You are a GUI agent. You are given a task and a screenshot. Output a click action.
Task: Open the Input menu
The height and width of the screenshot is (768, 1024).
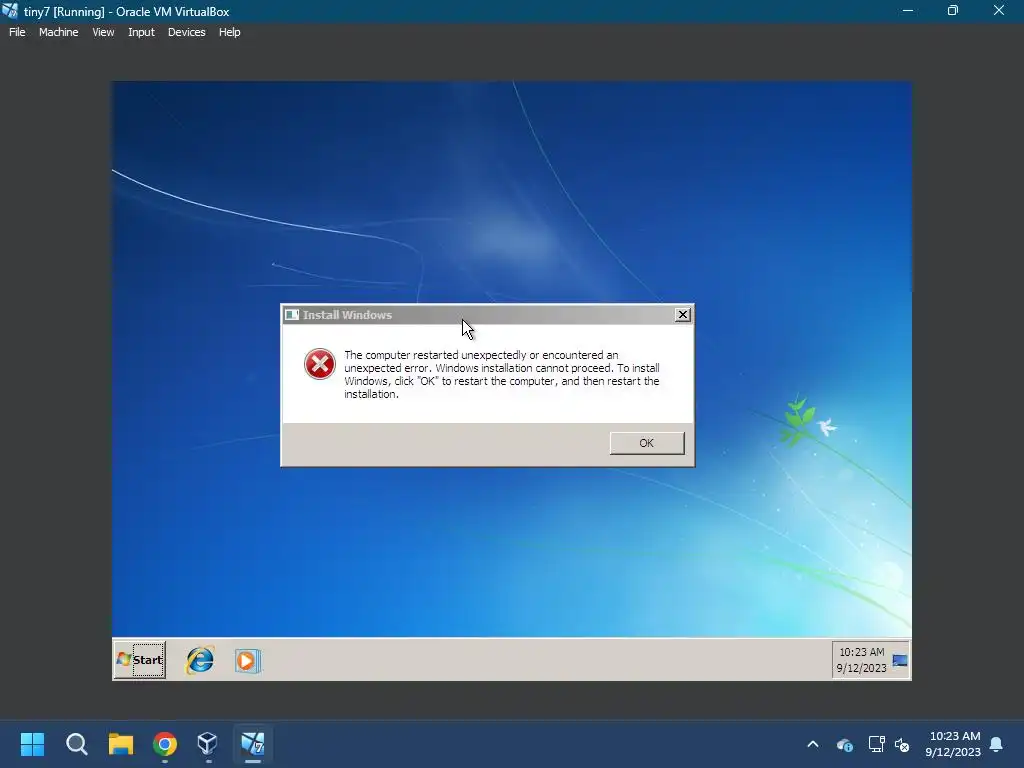[x=141, y=32]
